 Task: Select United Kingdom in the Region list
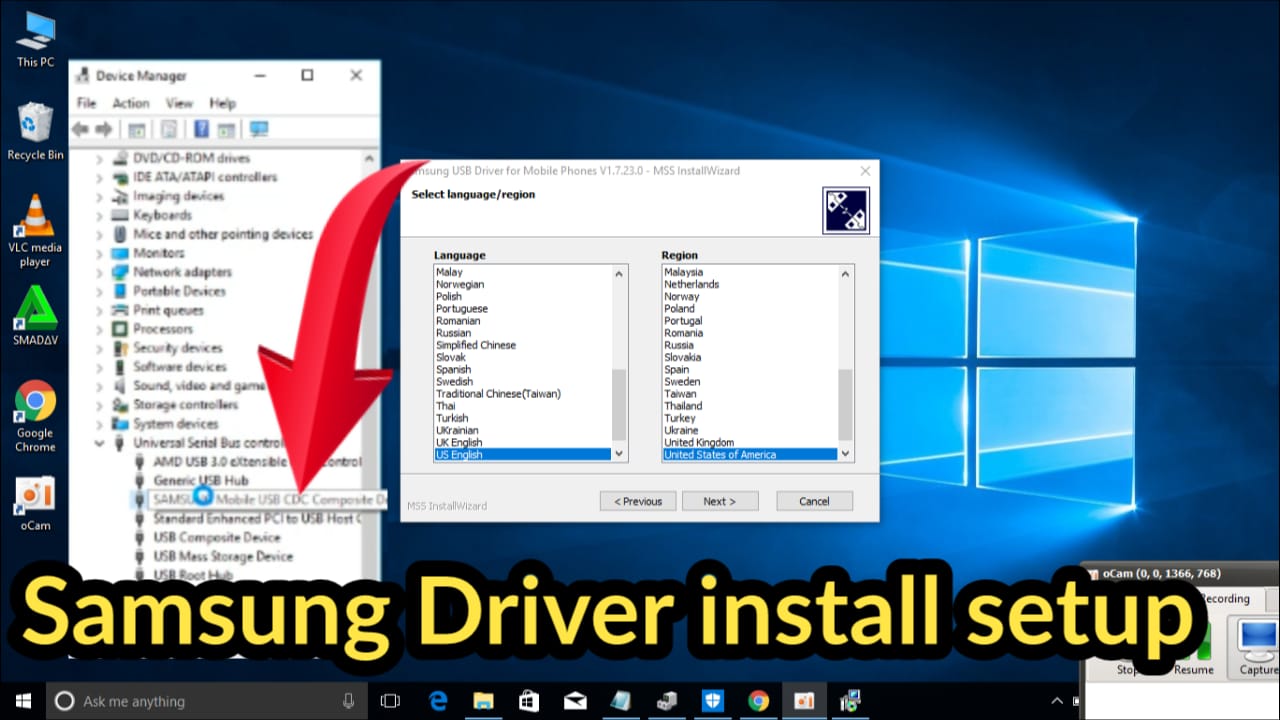(699, 442)
